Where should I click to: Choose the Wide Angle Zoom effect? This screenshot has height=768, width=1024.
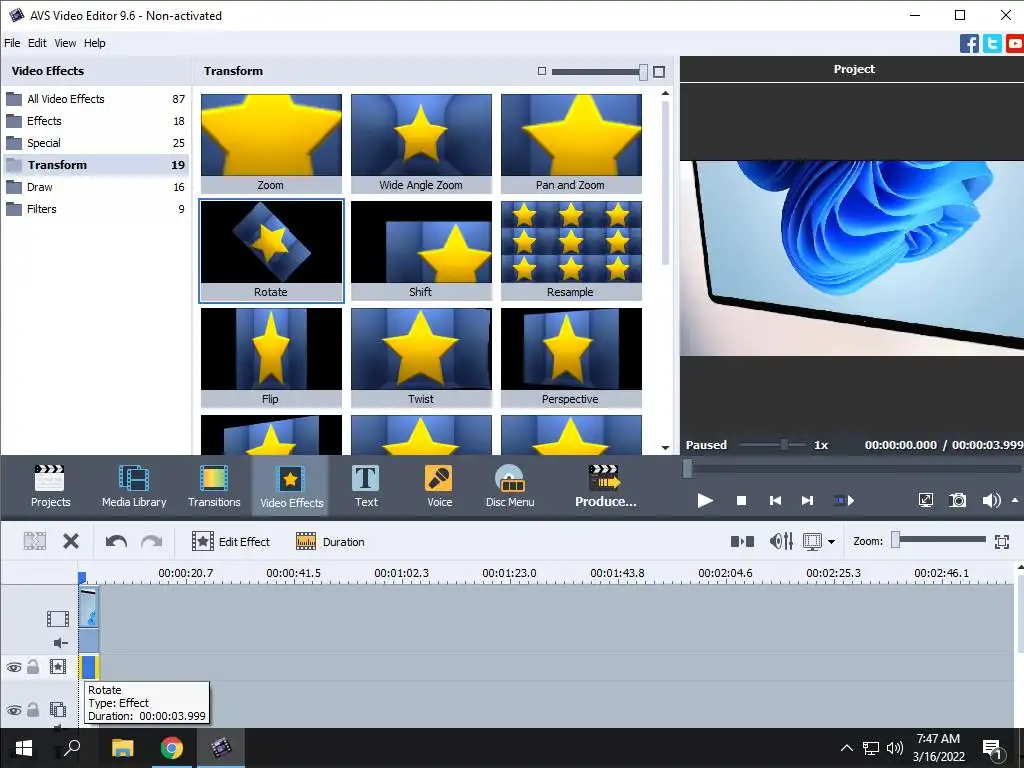pos(421,143)
